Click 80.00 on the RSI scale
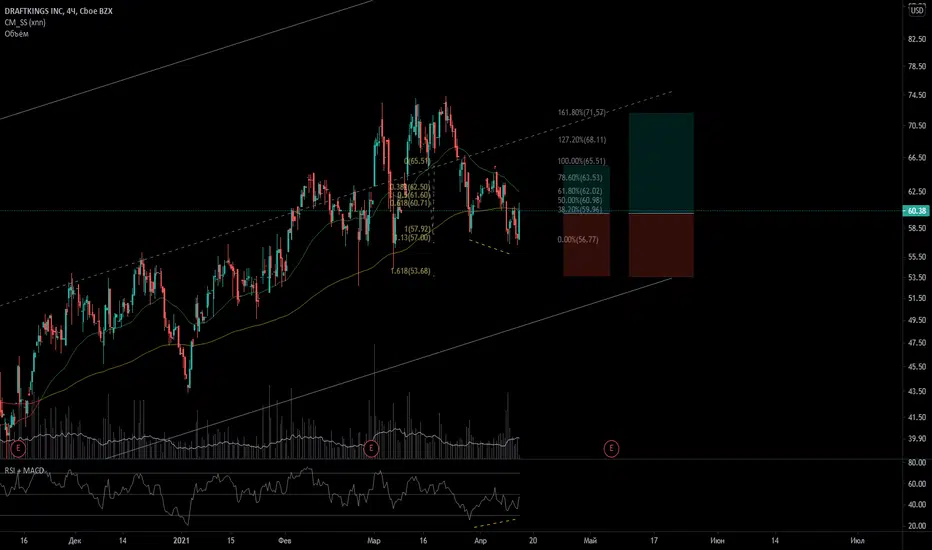Image resolution: width=932 pixels, height=550 pixels. [x=917, y=463]
